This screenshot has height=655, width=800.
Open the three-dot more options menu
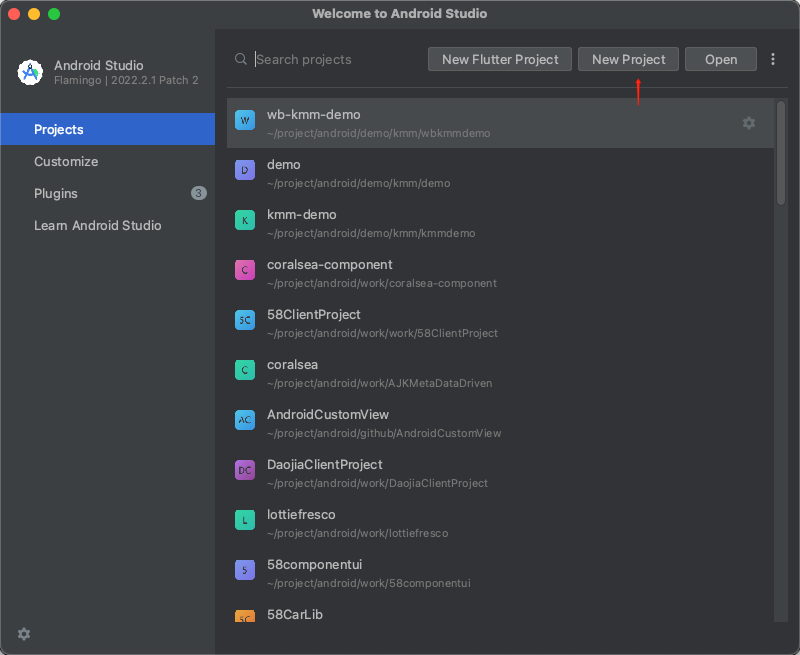[x=773, y=59]
